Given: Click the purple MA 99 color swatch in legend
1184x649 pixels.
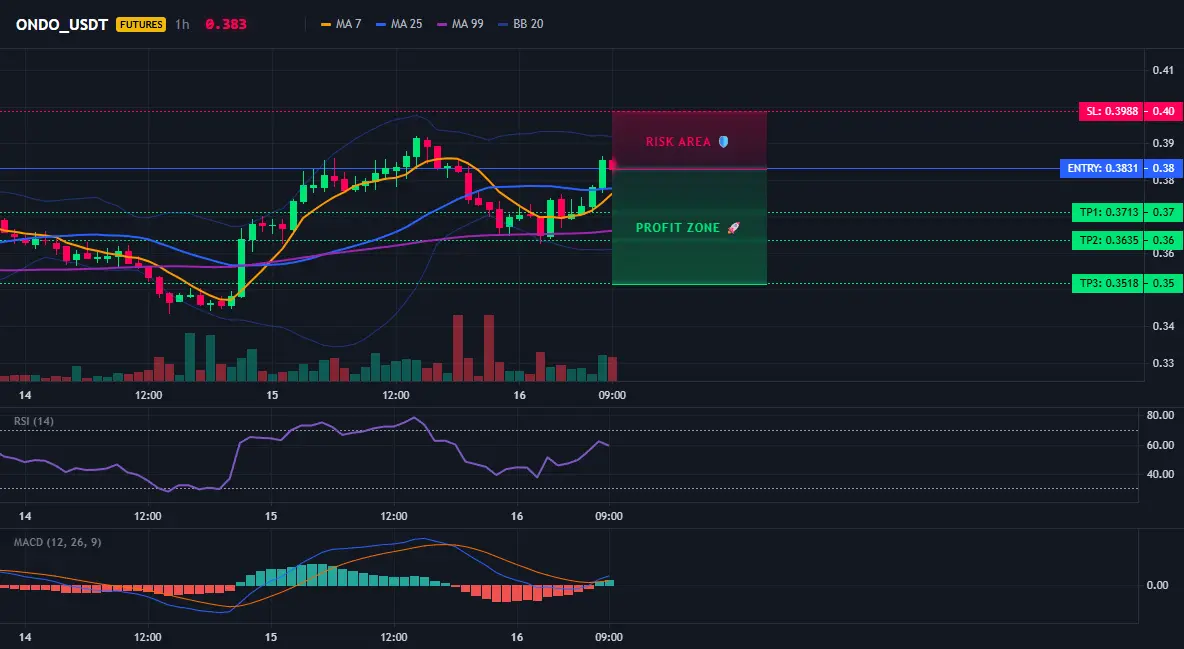Looking at the screenshot, I should tap(442, 24).
